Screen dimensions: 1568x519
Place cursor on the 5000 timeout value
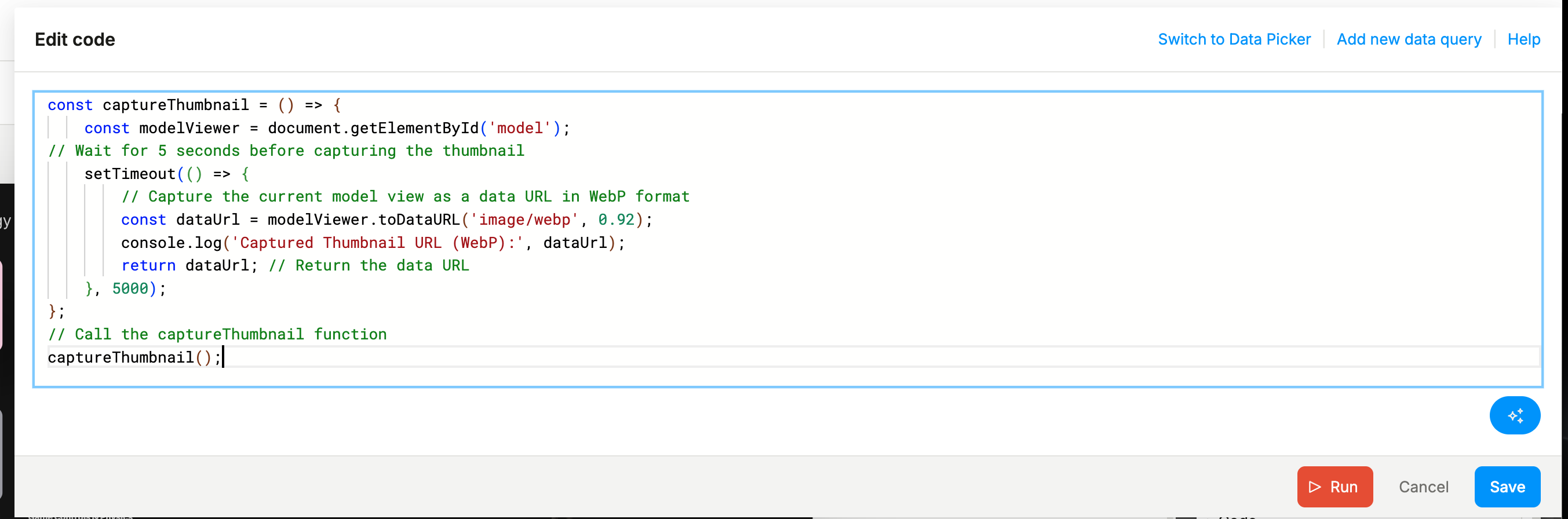click(130, 288)
